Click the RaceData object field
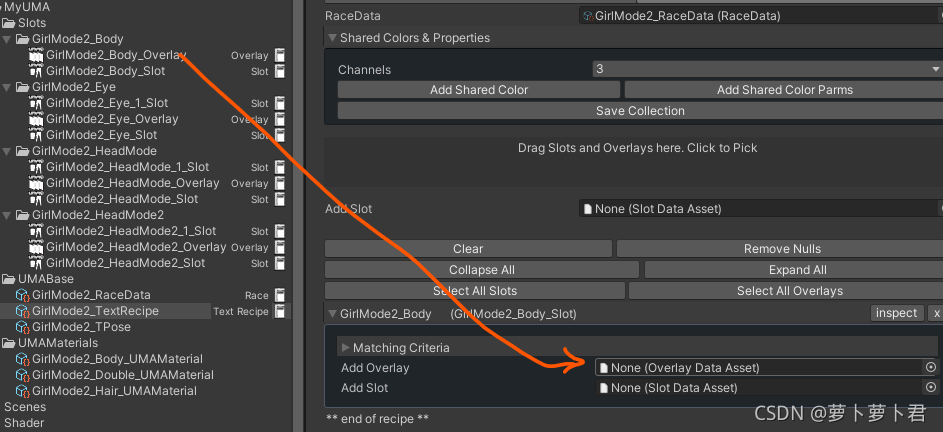 click(x=761, y=16)
